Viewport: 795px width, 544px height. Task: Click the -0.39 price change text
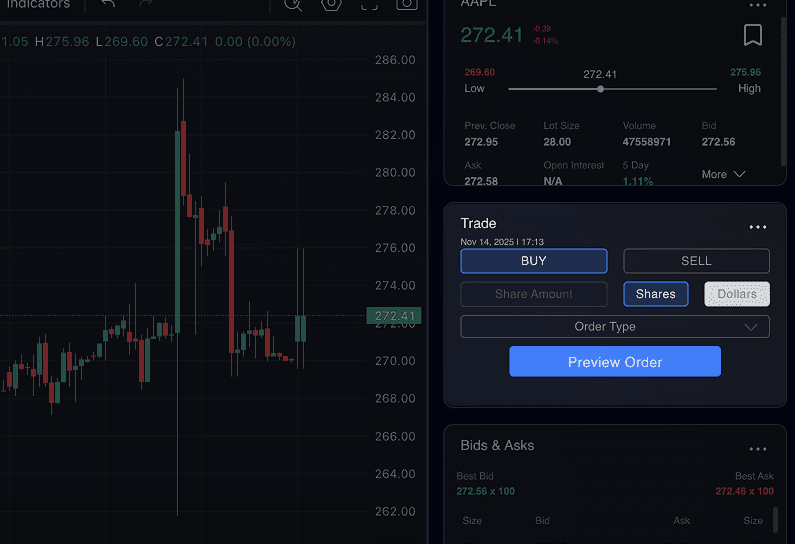point(542,29)
